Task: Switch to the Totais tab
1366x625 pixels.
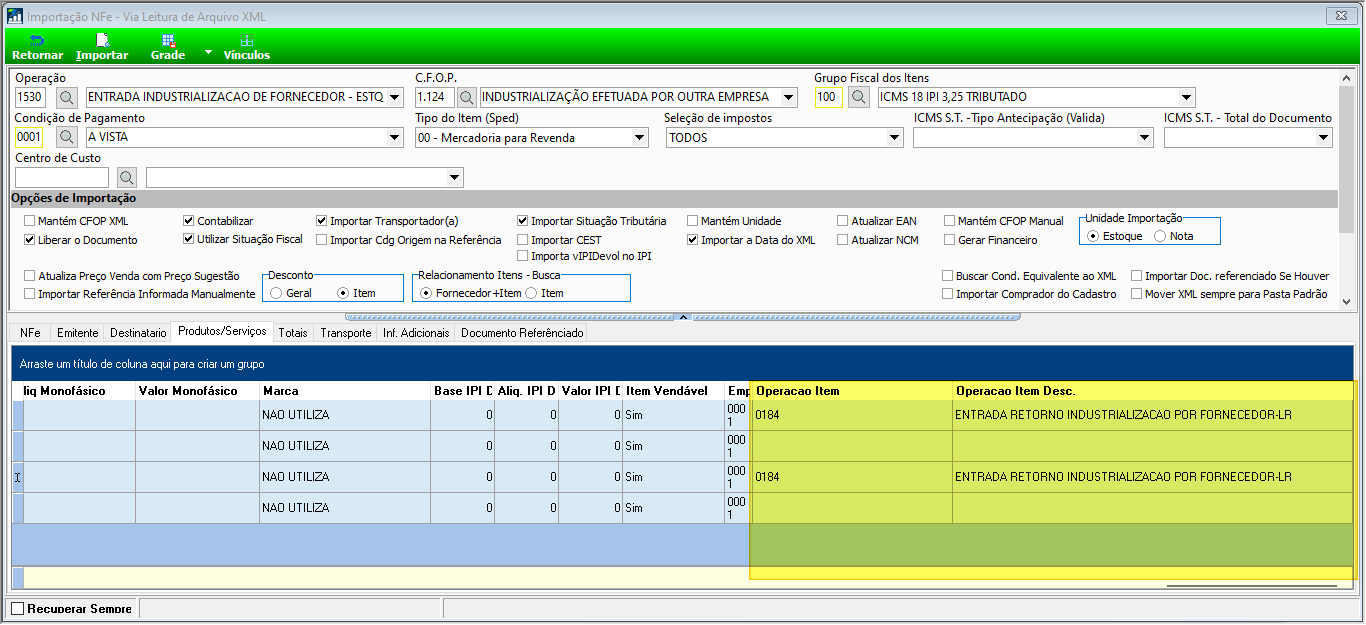Action: (x=293, y=333)
